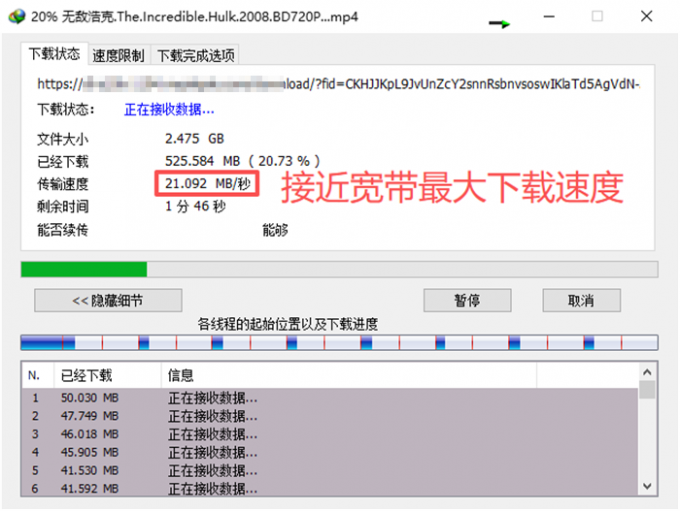The height and width of the screenshot is (511, 680).
Task: Select thread row 1 with 50.030 MB
Action: 330,398
